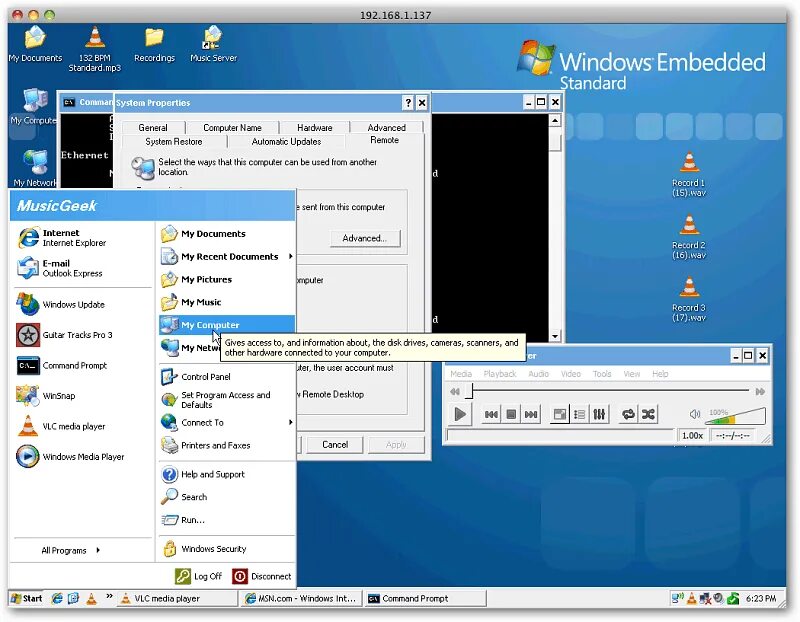Select Record 2 (16).wav desktop file
Viewport: 800px width, 622px height.
click(x=689, y=237)
